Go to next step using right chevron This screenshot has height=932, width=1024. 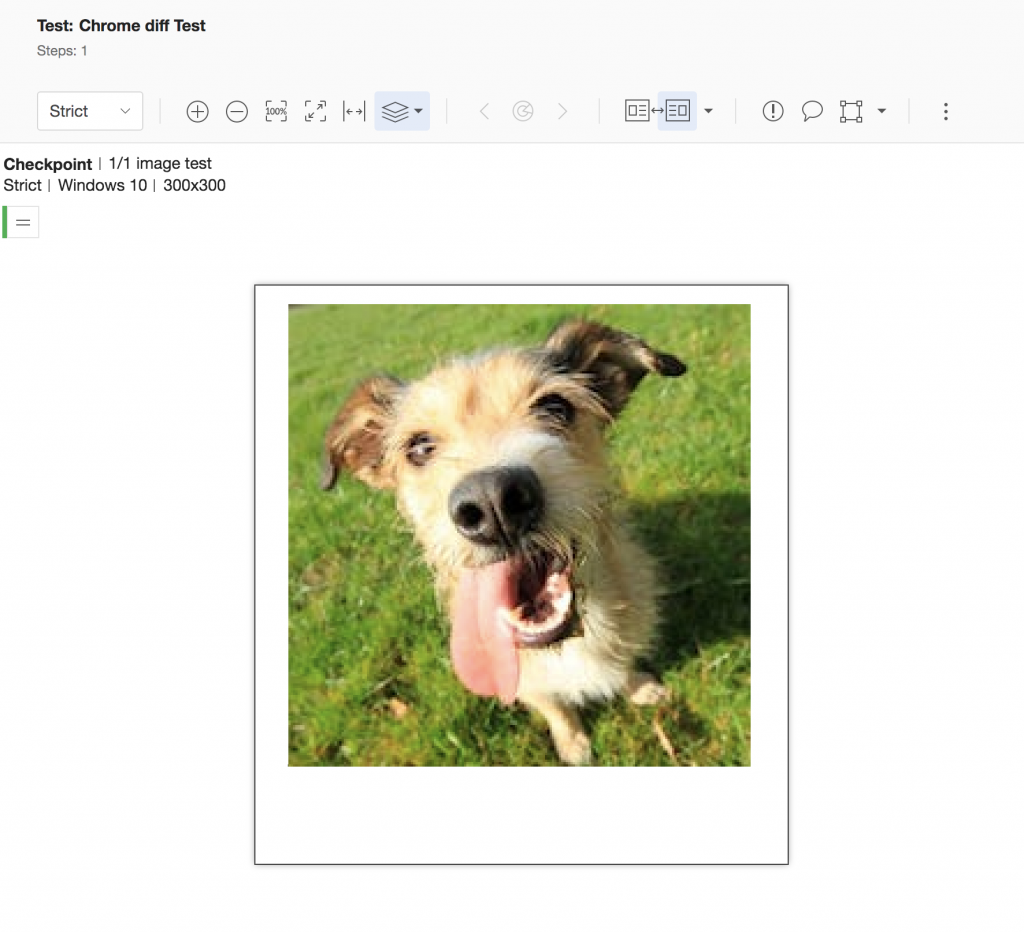(562, 111)
